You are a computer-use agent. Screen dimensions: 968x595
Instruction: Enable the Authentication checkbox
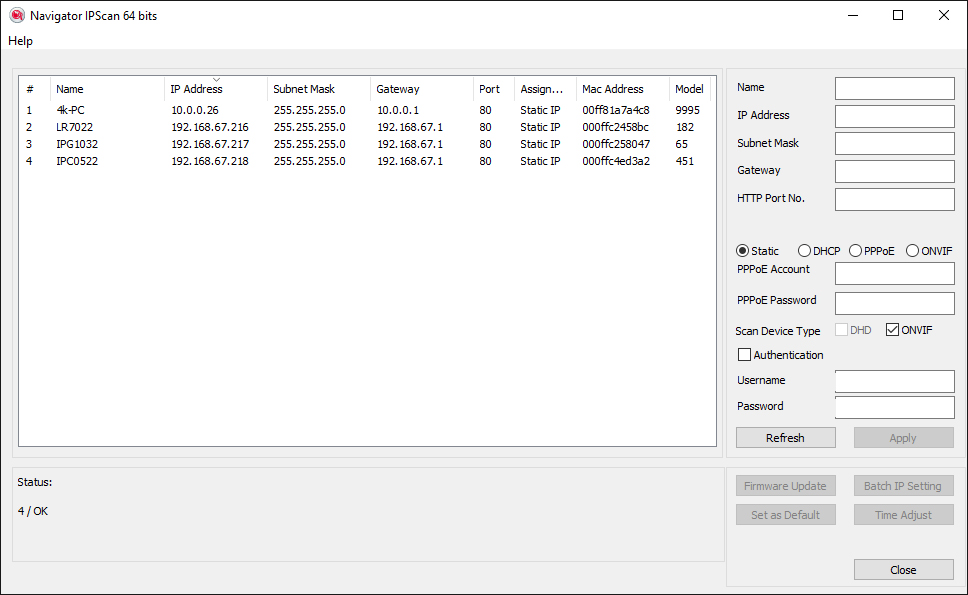[x=744, y=355]
